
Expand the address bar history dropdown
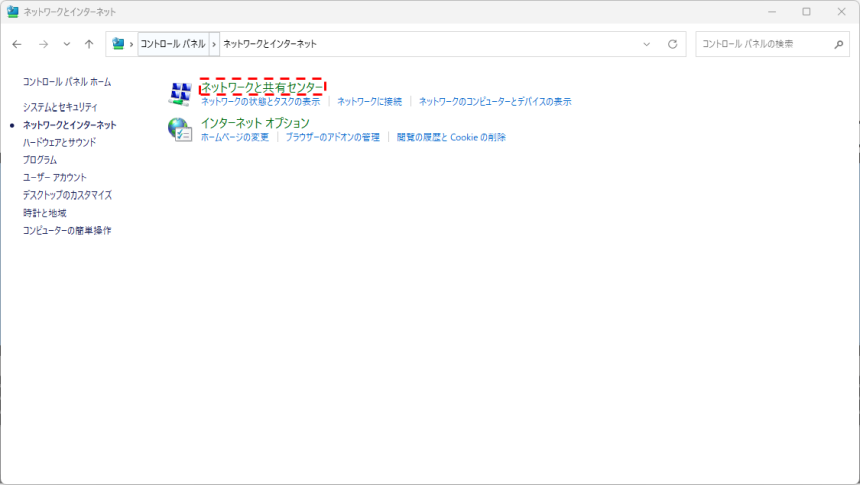tap(646, 44)
